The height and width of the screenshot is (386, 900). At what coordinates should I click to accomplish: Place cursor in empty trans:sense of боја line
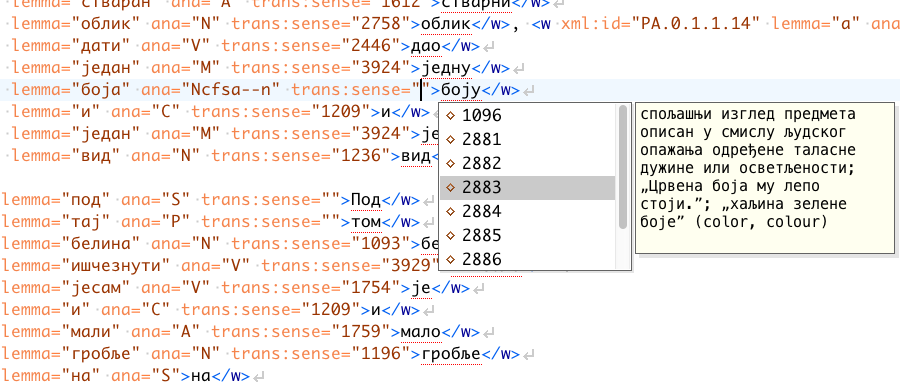pyautogui.click(x=421, y=90)
